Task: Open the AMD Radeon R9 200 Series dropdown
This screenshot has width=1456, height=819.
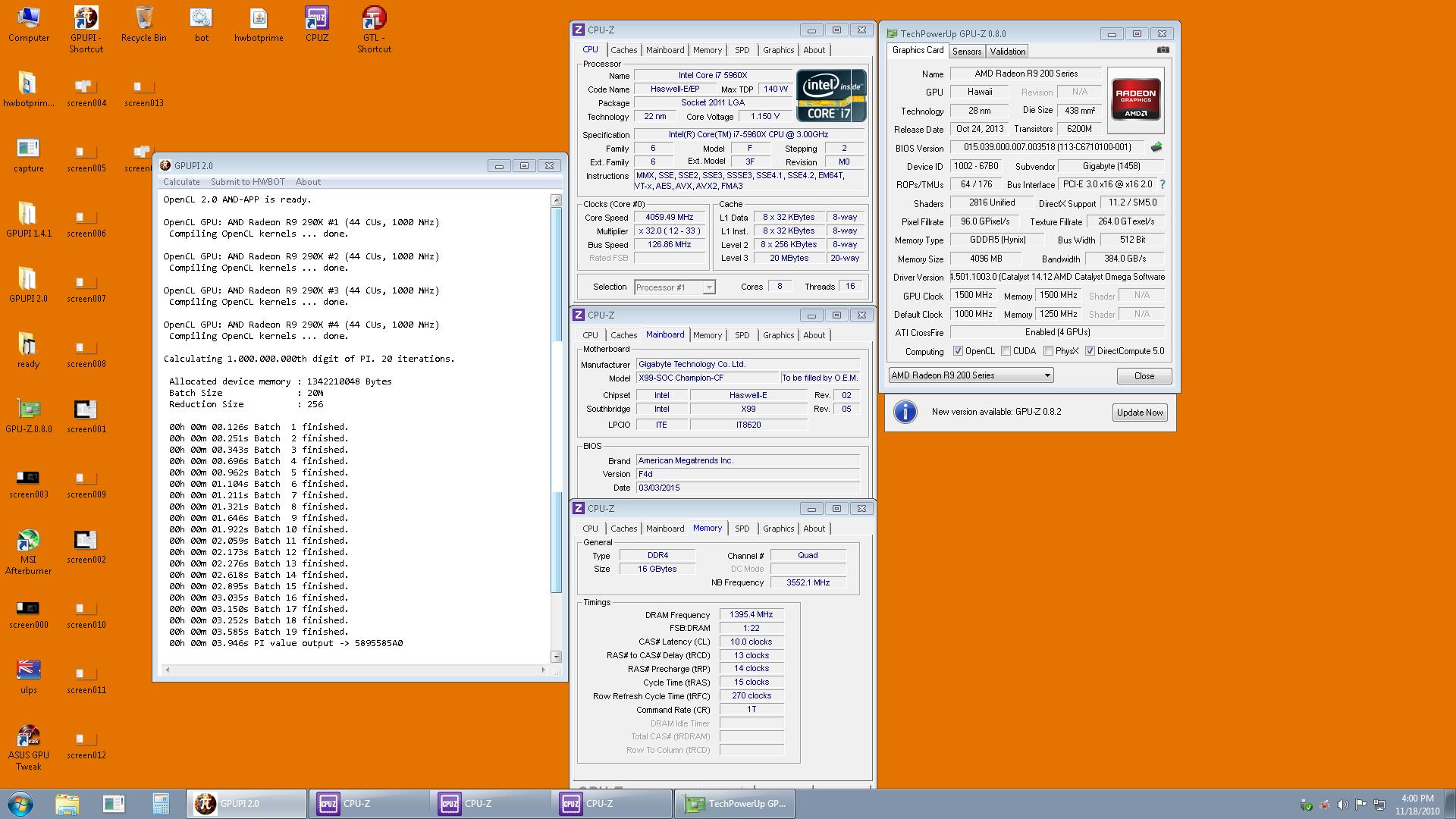Action: tap(971, 375)
